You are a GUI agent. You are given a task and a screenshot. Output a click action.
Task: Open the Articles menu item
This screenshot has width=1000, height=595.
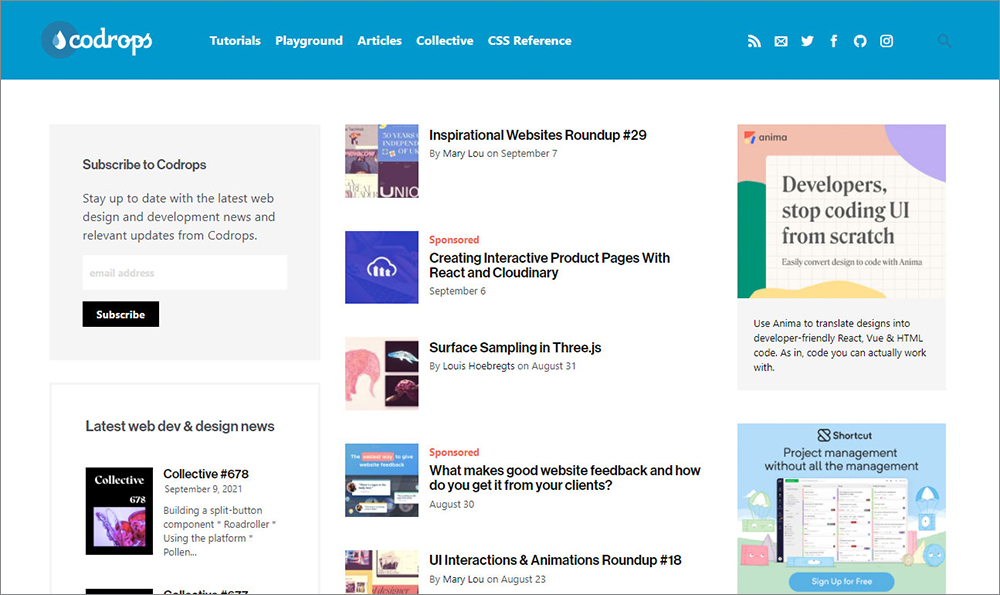pos(379,40)
